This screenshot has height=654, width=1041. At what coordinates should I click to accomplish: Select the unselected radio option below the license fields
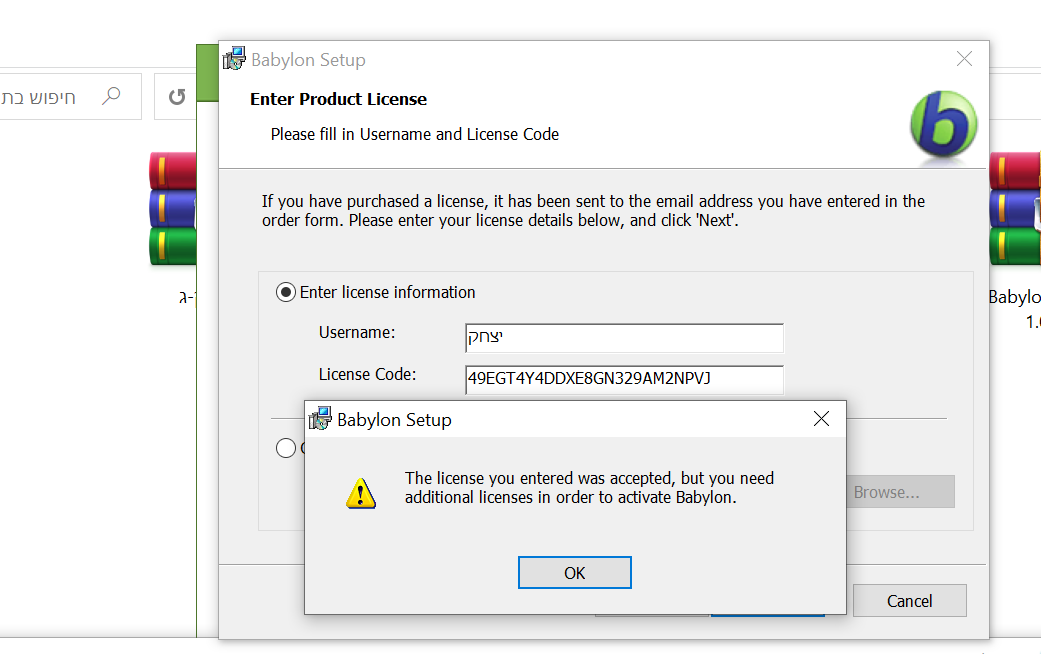pos(285,448)
